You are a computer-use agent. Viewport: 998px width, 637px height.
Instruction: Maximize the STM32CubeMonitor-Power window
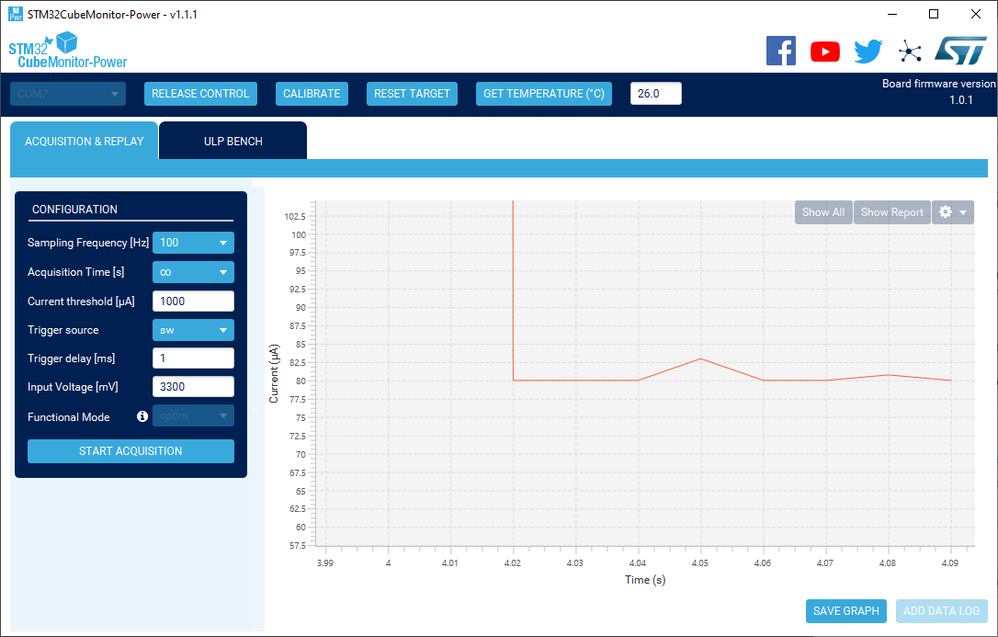(934, 14)
